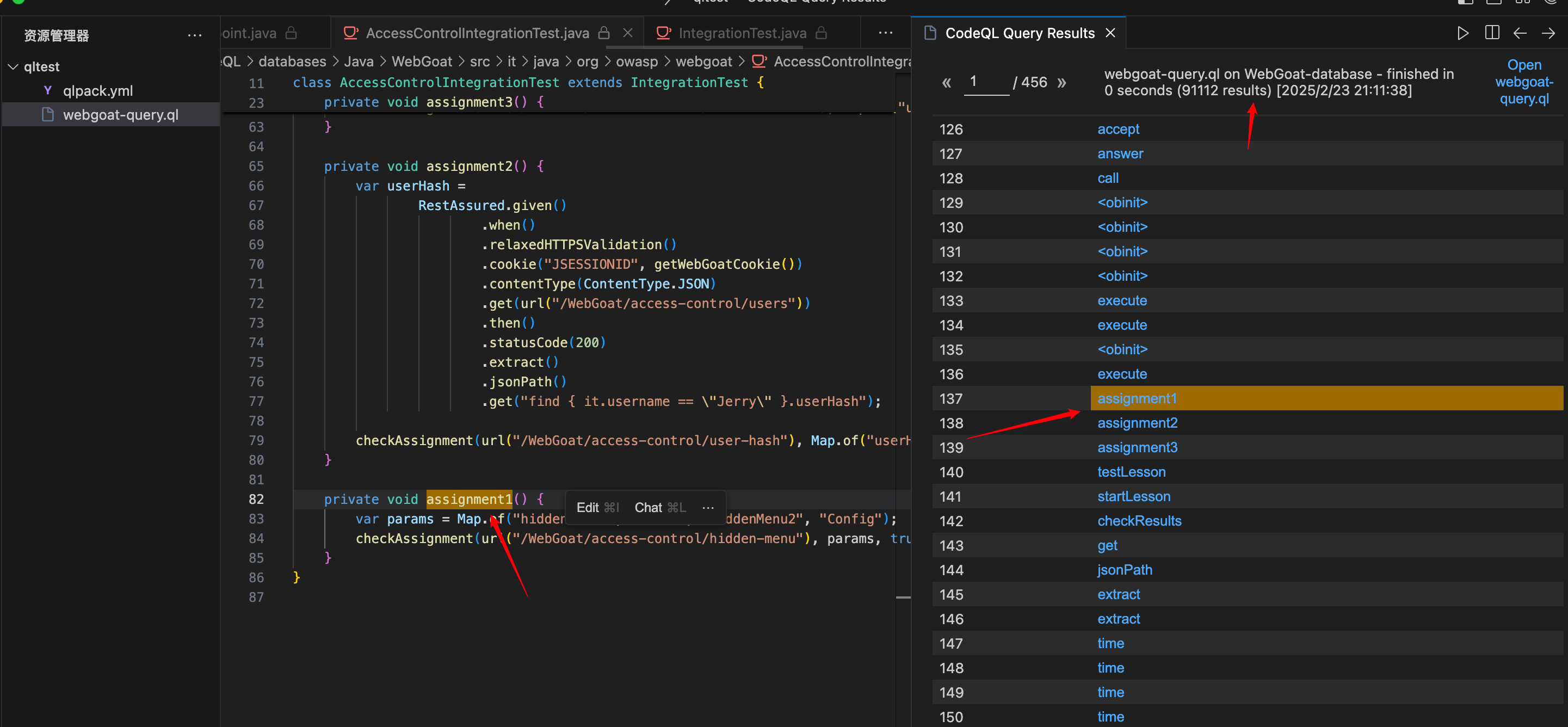Collapse the qltest folder

click(x=14, y=66)
